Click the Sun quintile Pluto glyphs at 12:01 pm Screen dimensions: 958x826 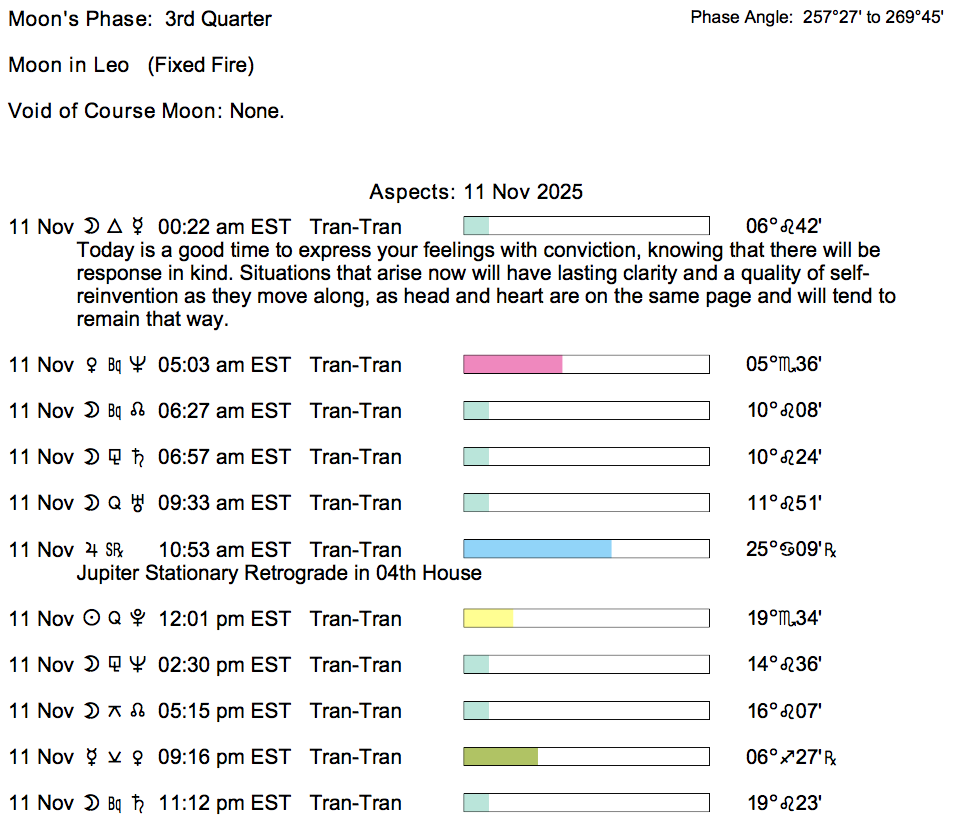click(115, 619)
